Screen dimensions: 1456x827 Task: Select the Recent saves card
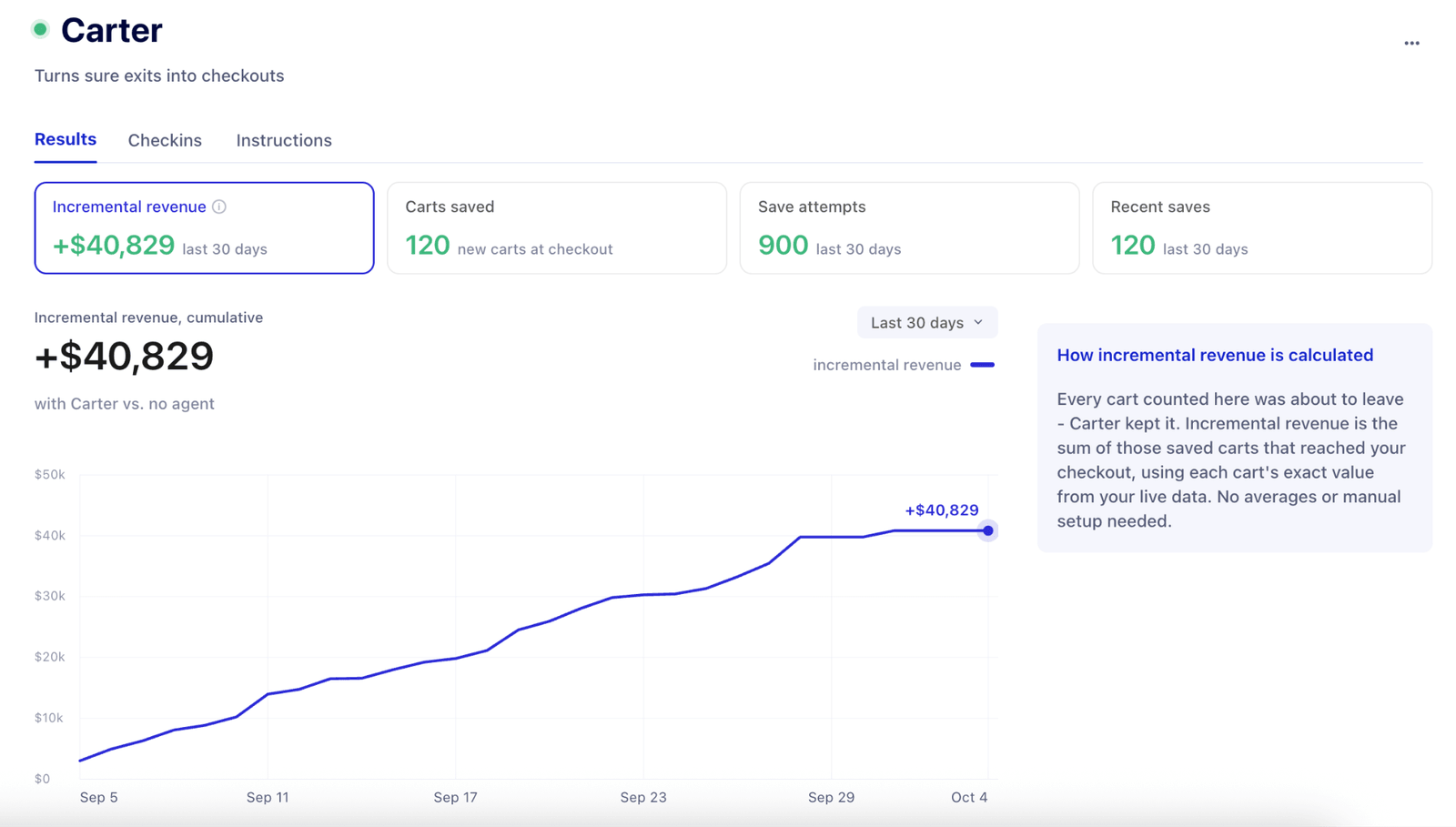click(1262, 227)
